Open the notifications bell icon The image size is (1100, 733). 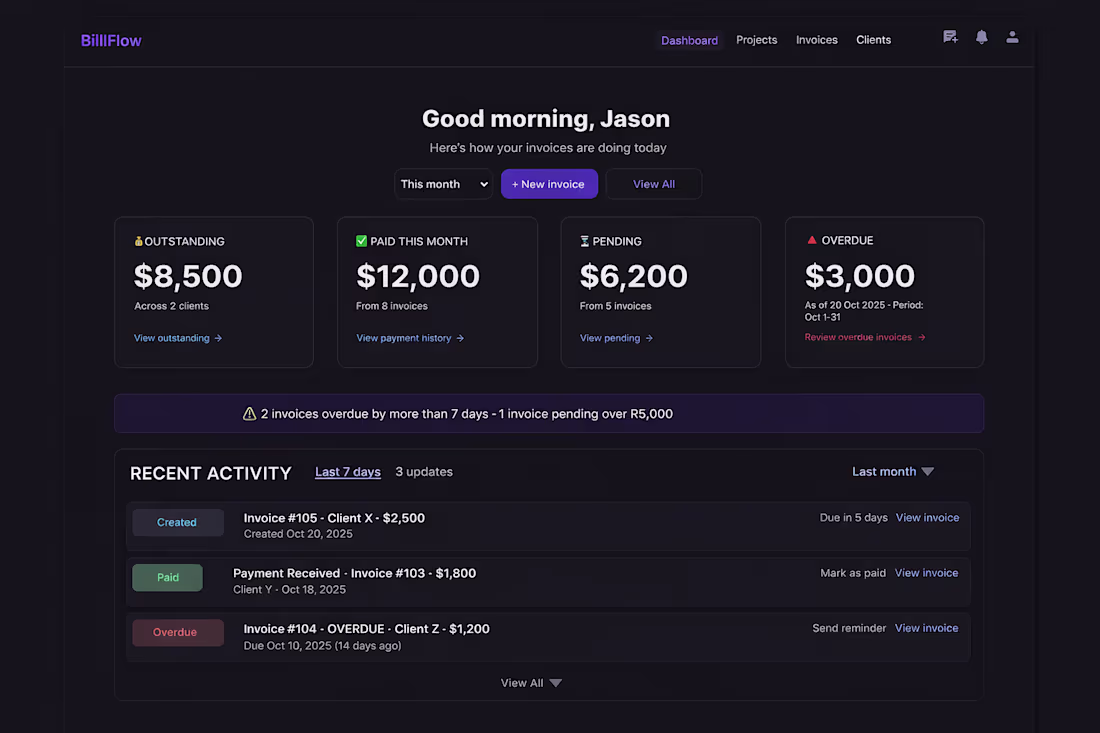pyautogui.click(x=981, y=37)
